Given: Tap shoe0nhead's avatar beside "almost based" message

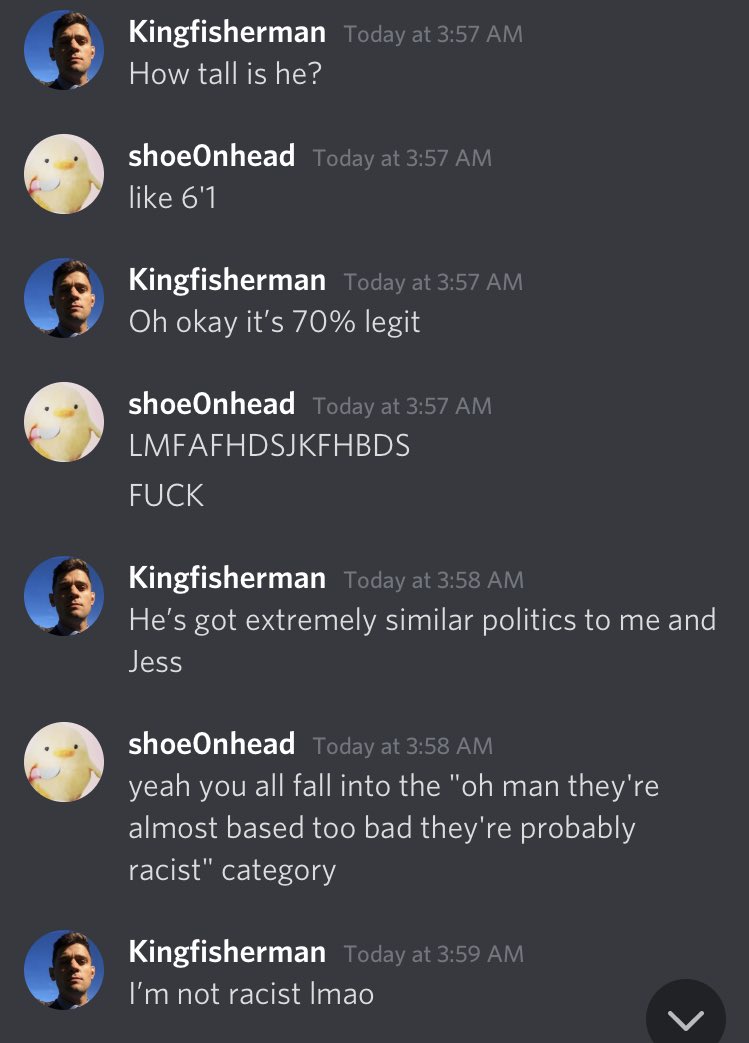Looking at the screenshot, I should (x=64, y=762).
